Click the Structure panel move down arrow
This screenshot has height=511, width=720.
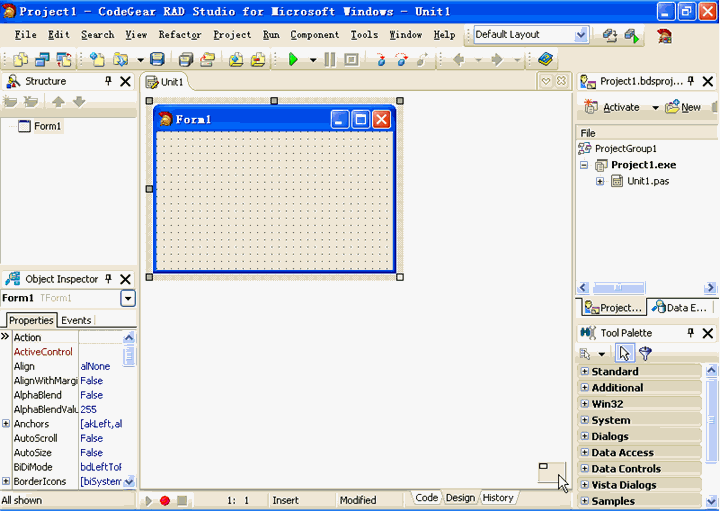pos(79,101)
